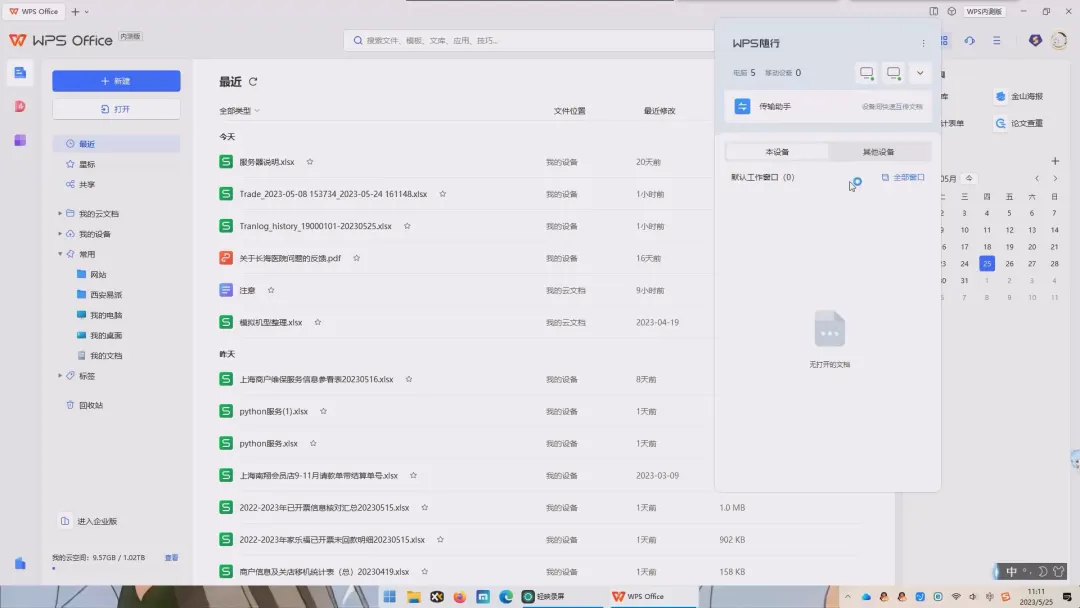Open the 全部类型 file type filter

click(239, 110)
